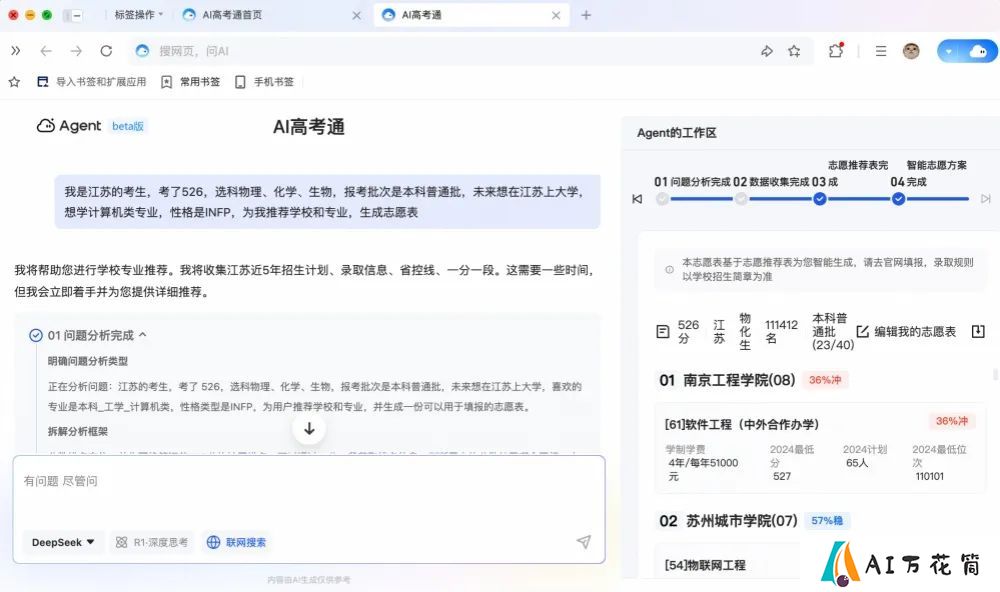Image resolution: width=1000 pixels, height=592 pixels.
Task: Select step 03 志愿推荐表完成 marker
Action: [x=820, y=199]
